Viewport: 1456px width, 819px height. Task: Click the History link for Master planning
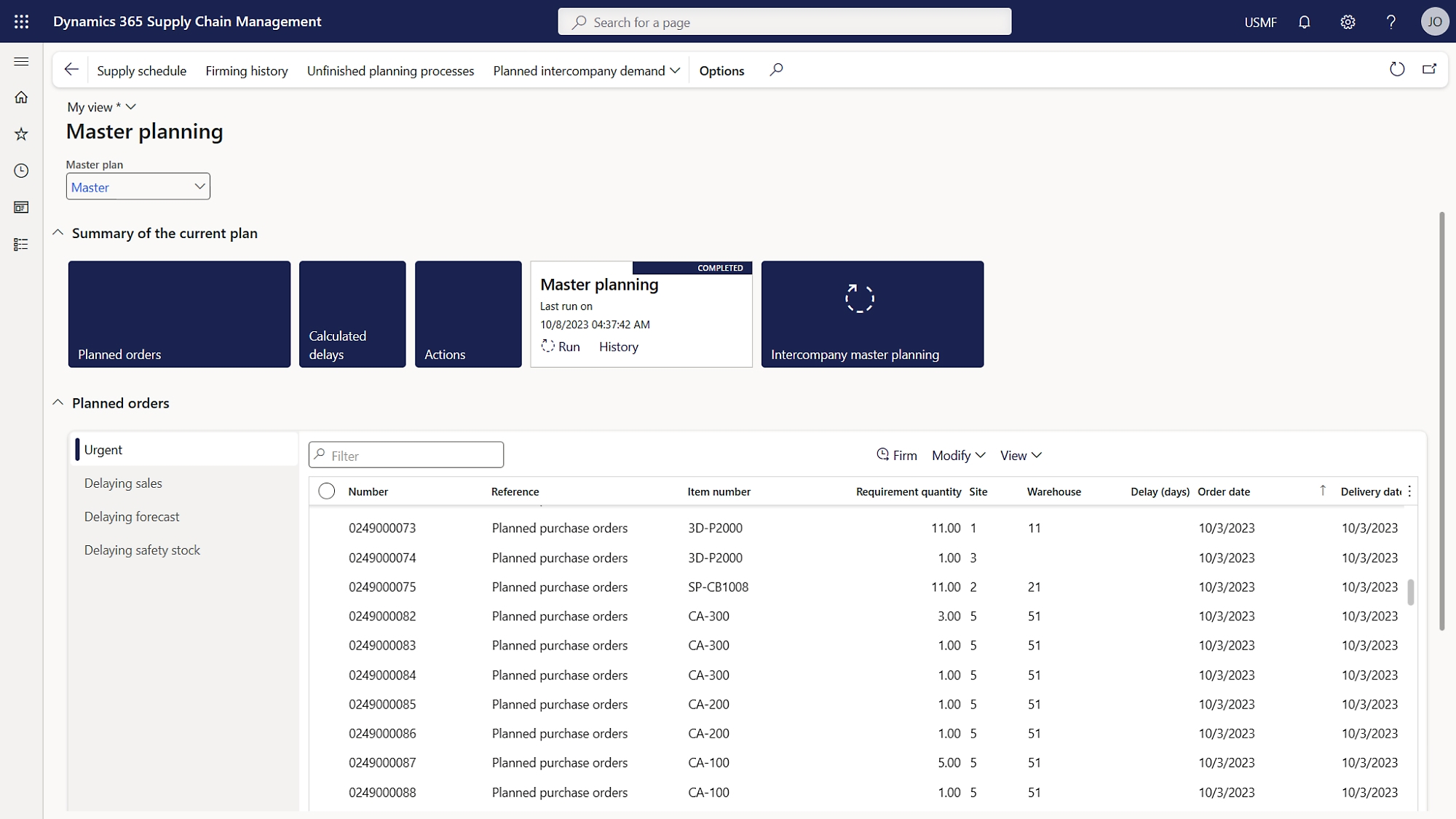click(x=618, y=346)
